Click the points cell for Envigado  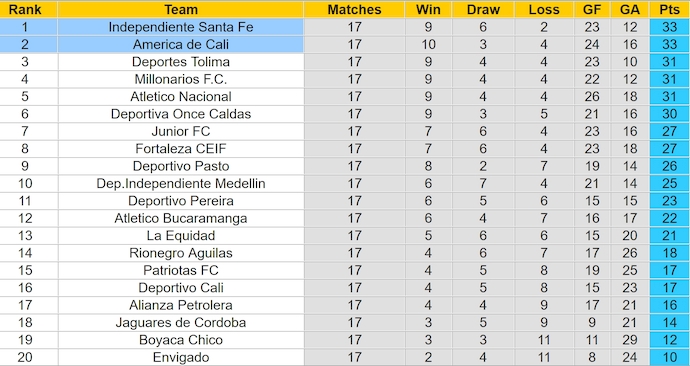pyautogui.click(x=669, y=357)
